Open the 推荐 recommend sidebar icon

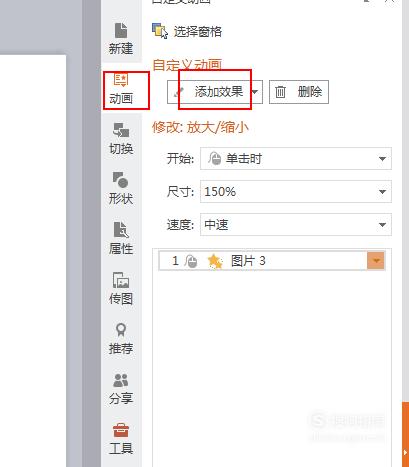pyautogui.click(x=121, y=338)
